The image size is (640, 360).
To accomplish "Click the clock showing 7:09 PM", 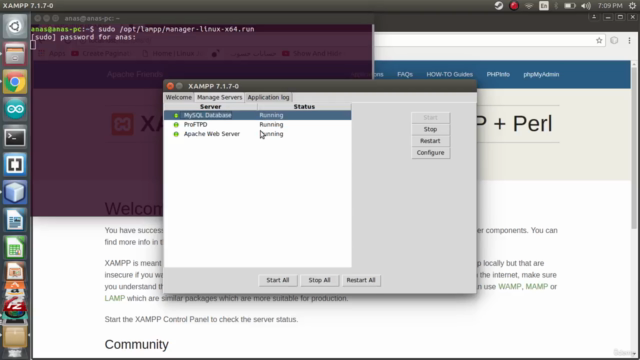I will point(610,6).
